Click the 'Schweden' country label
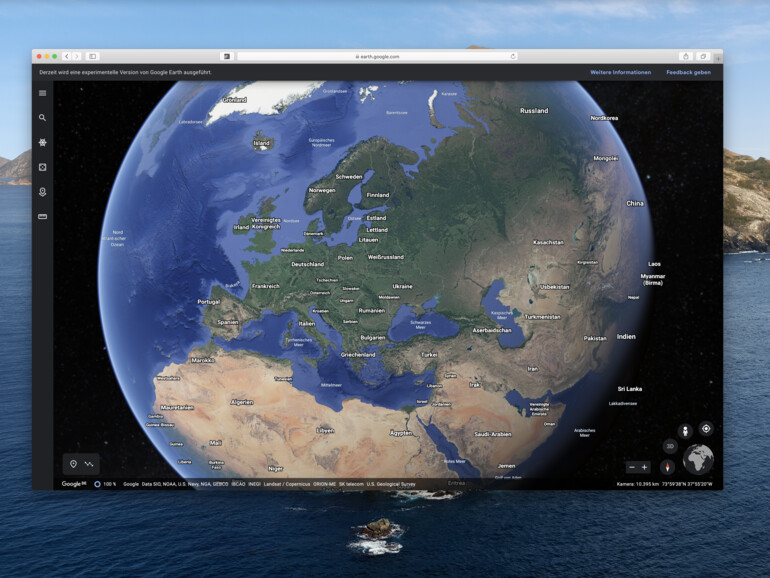770x578 pixels. point(349,177)
